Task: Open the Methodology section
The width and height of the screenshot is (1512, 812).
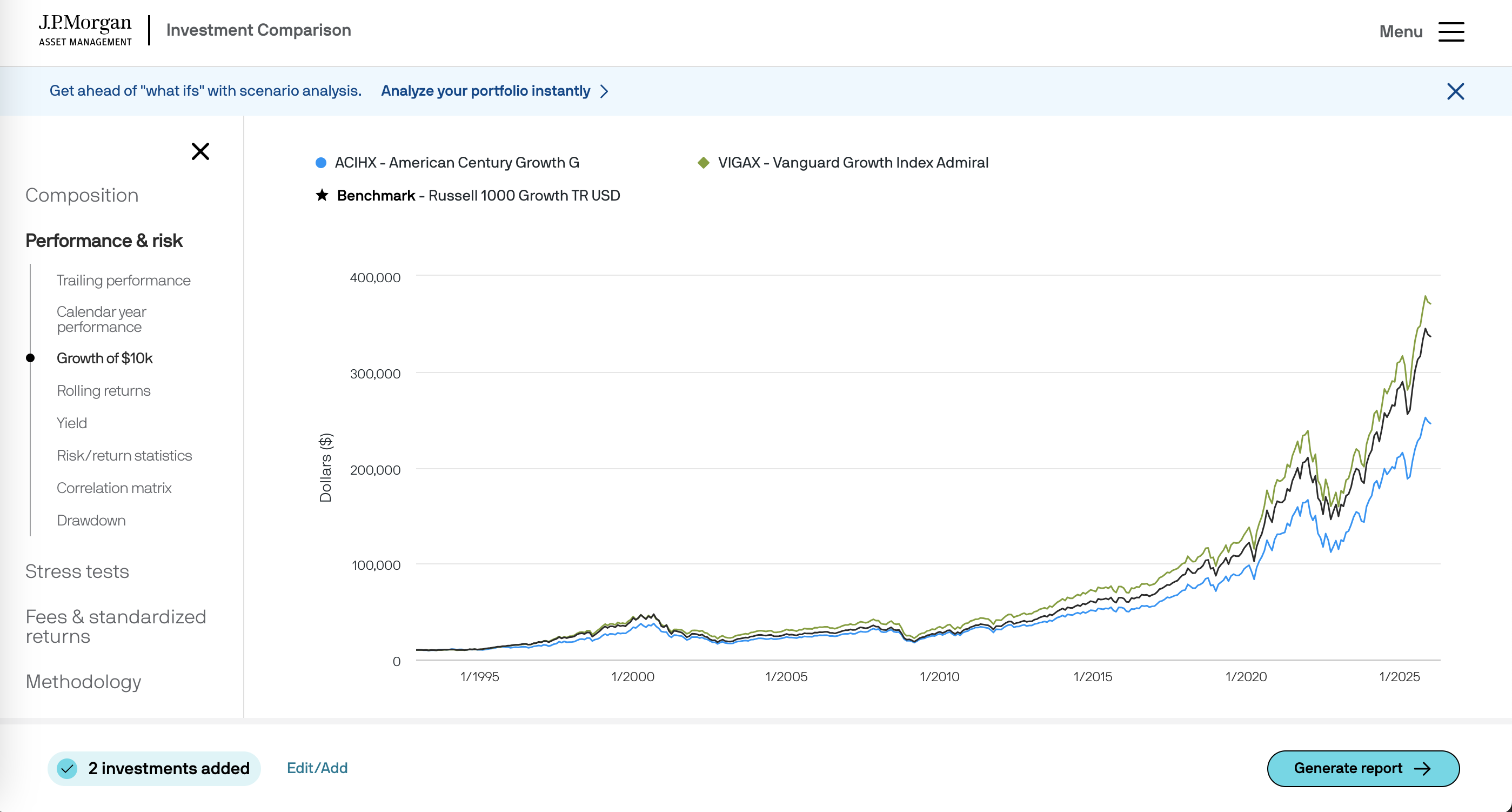Action: point(83,681)
